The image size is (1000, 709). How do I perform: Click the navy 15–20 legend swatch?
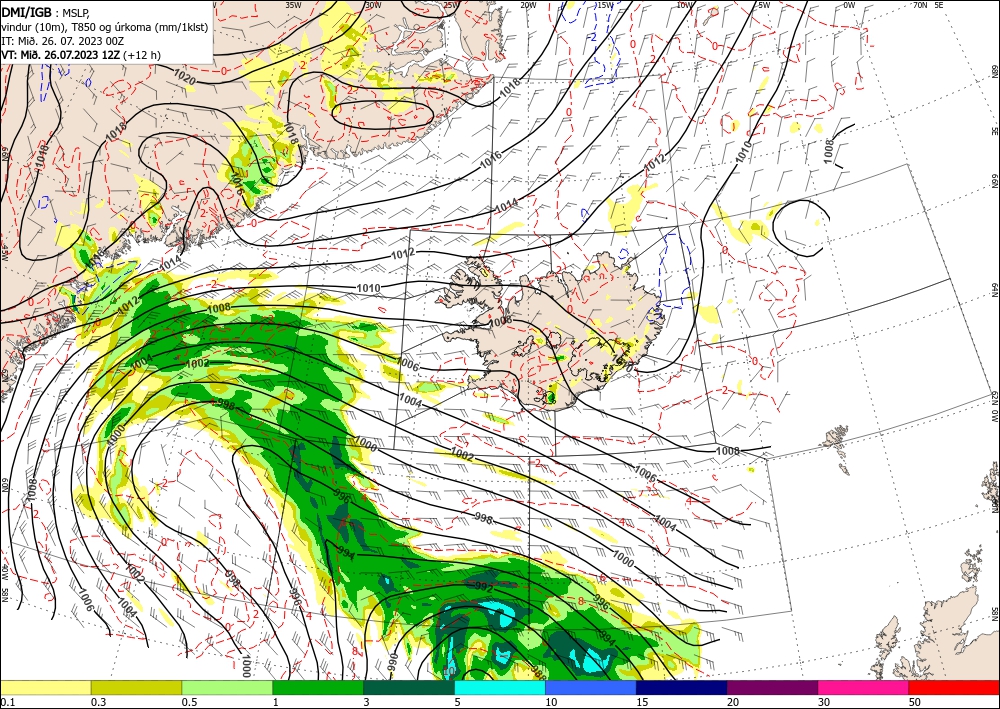click(x=682, y=687)
